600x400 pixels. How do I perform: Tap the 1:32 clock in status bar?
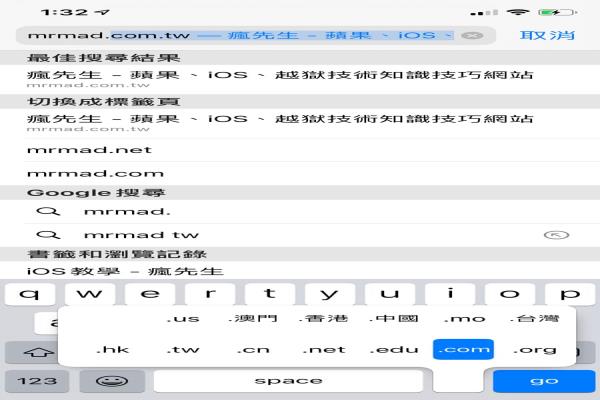pyautogui.click(x=65, y=12)
